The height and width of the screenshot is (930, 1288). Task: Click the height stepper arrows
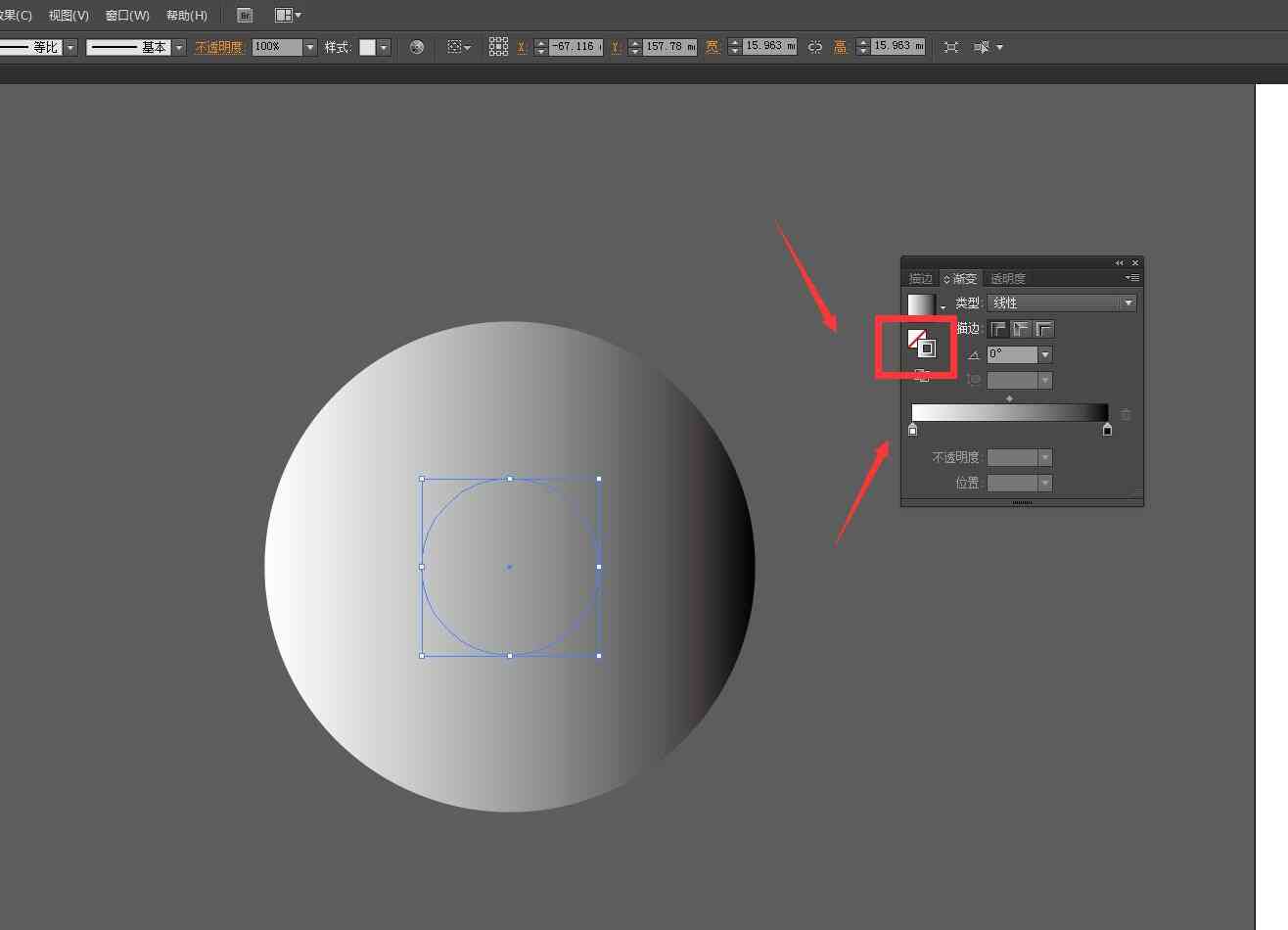[x=863, y=47]
